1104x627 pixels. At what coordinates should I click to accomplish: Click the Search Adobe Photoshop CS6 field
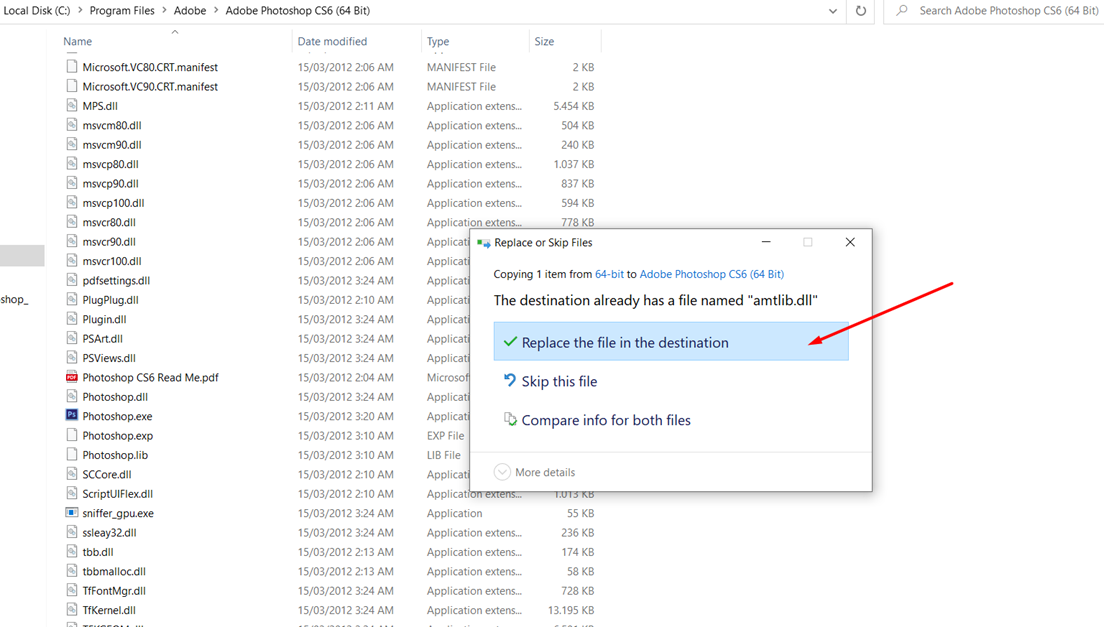pyautogui.click(x=994, y=11)
